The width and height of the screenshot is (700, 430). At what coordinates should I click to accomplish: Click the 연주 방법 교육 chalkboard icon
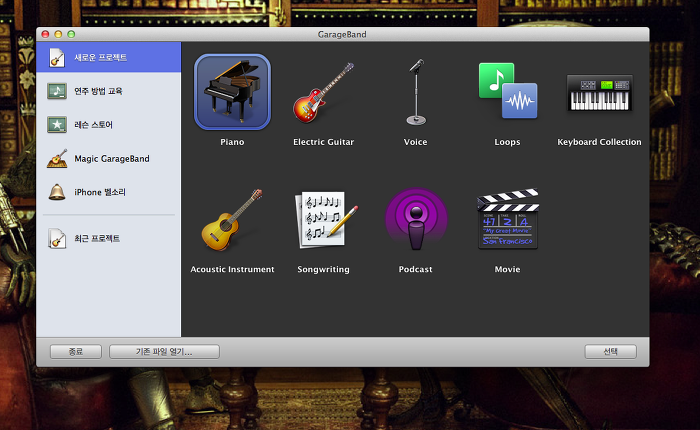tap(57, 91)
